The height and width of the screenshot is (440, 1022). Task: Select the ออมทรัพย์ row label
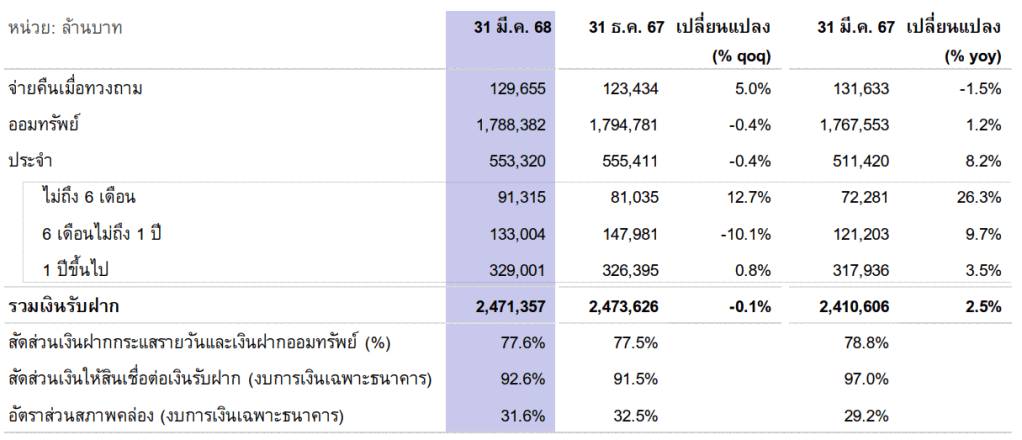[x=44, y=125]
